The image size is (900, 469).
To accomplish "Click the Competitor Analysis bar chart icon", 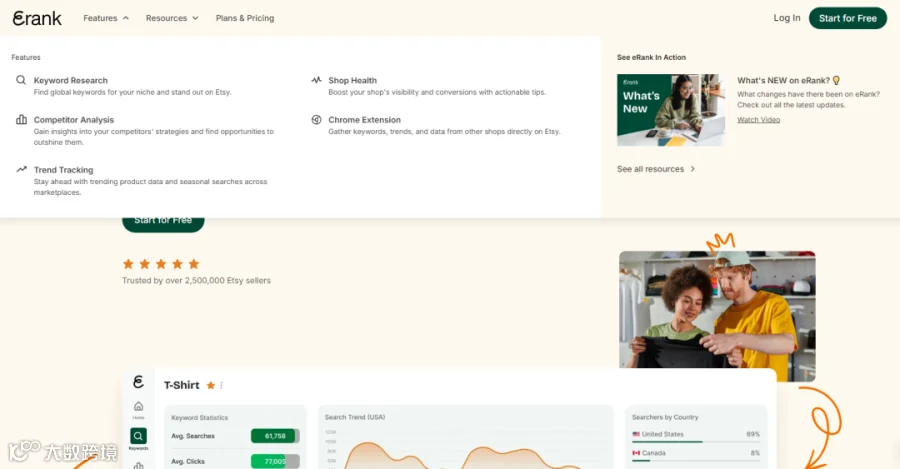I will [21, 119].
